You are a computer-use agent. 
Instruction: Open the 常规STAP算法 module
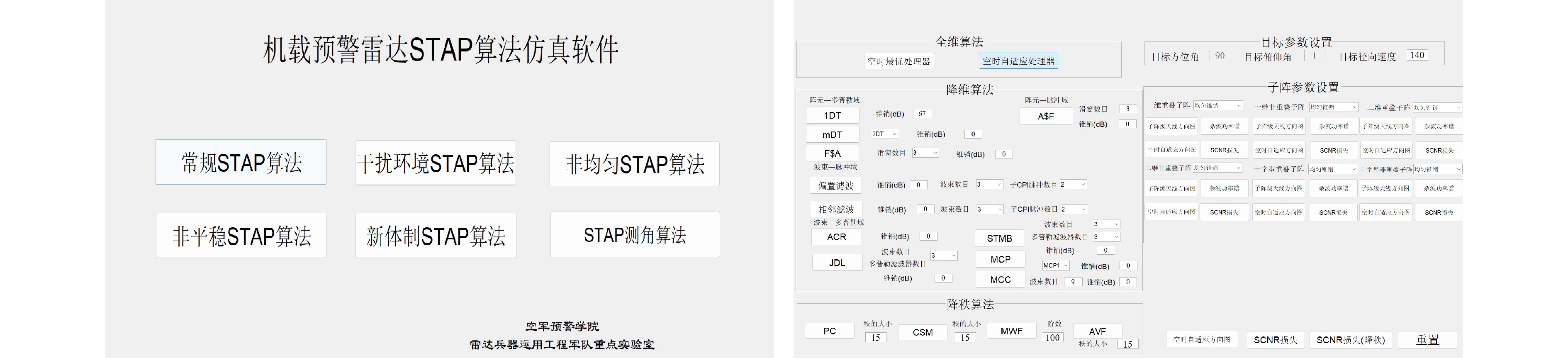coord(241,163)
